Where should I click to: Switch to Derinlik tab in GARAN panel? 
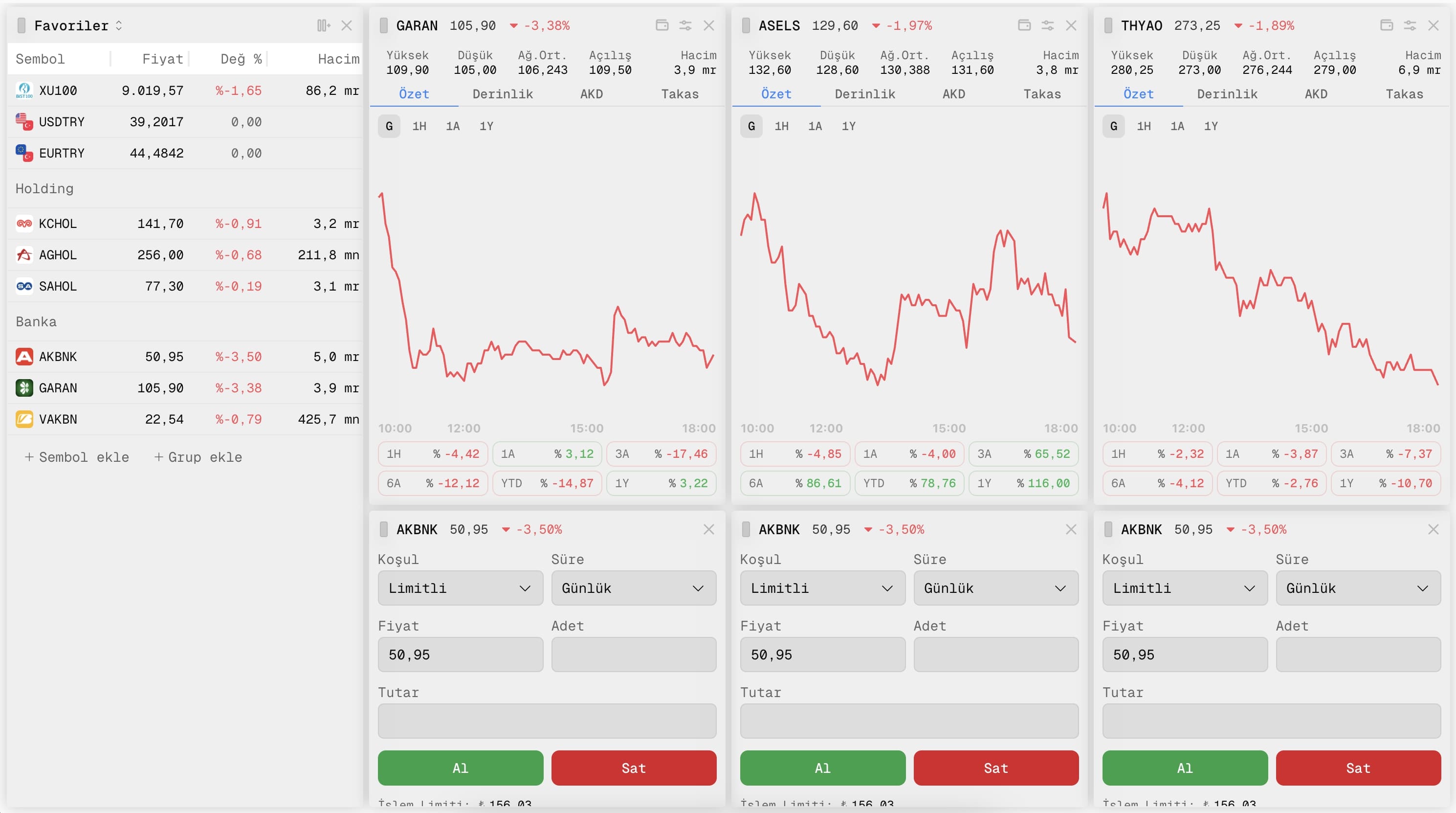pyautogui.click(x=503, y=94)
